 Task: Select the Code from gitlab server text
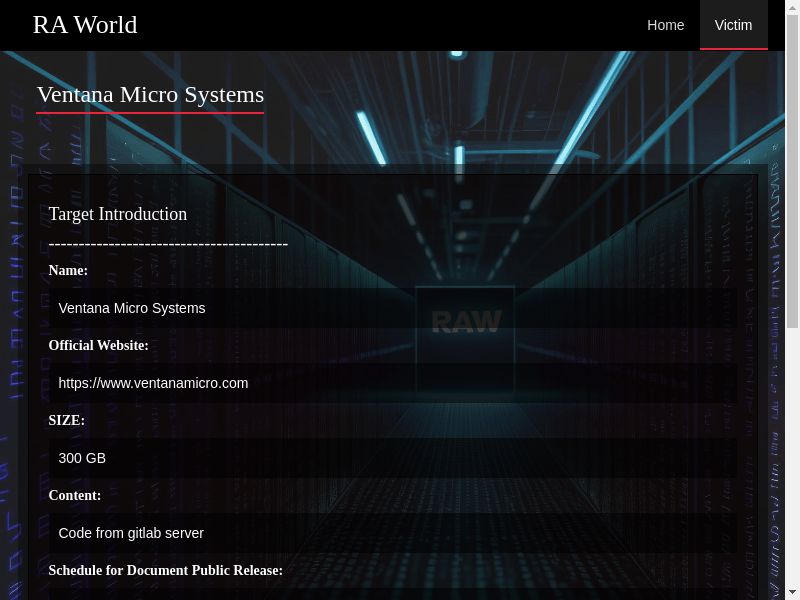point(131,533)
